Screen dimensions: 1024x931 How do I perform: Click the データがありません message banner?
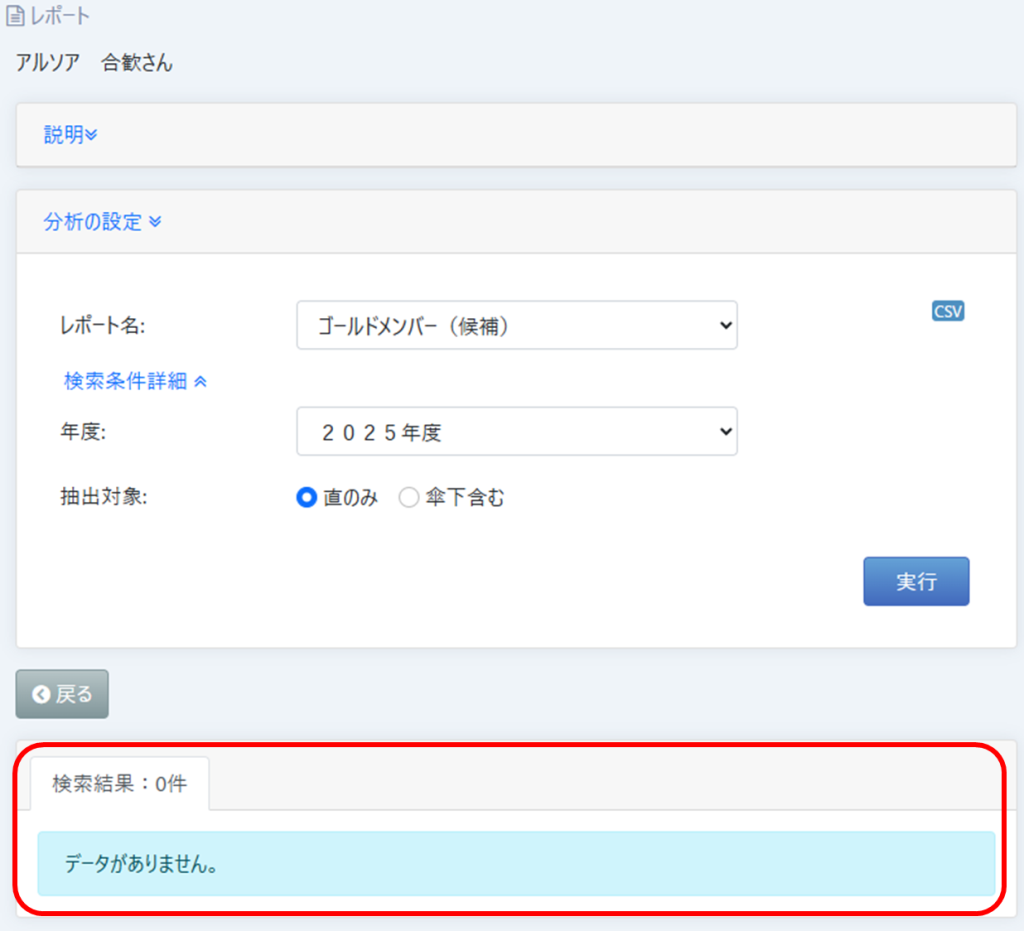click(x=516, y=864)
